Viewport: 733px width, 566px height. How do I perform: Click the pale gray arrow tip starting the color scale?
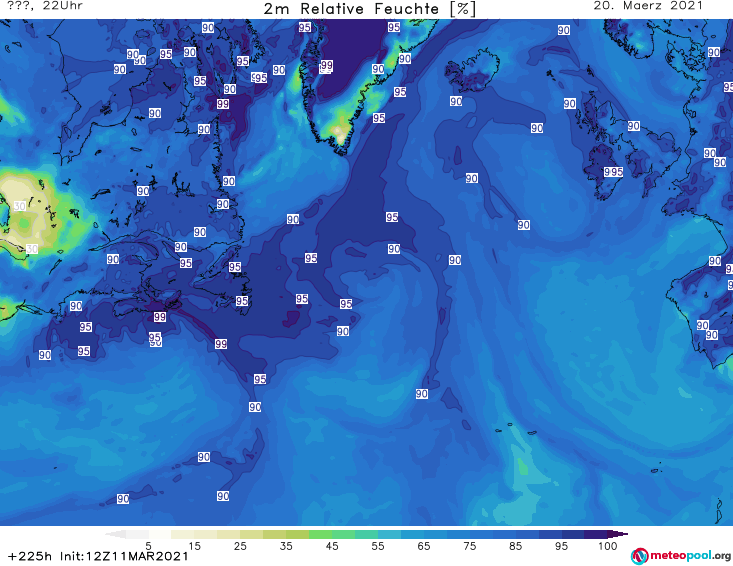pos(115,534)
